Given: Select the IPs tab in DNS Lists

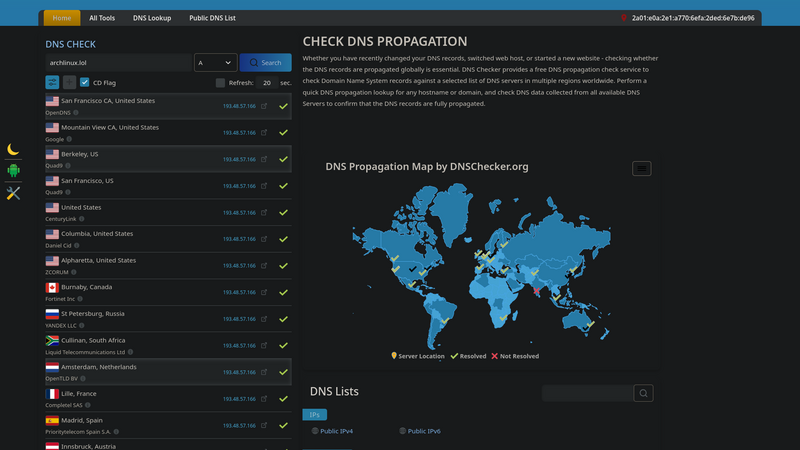Looking at the screenshot, I should [x=314, y=415].
